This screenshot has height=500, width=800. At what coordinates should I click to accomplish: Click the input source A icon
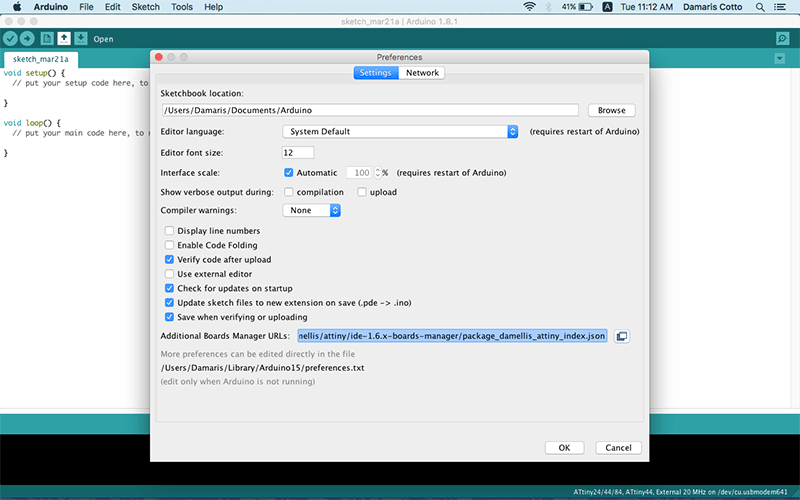coord(607,7)
